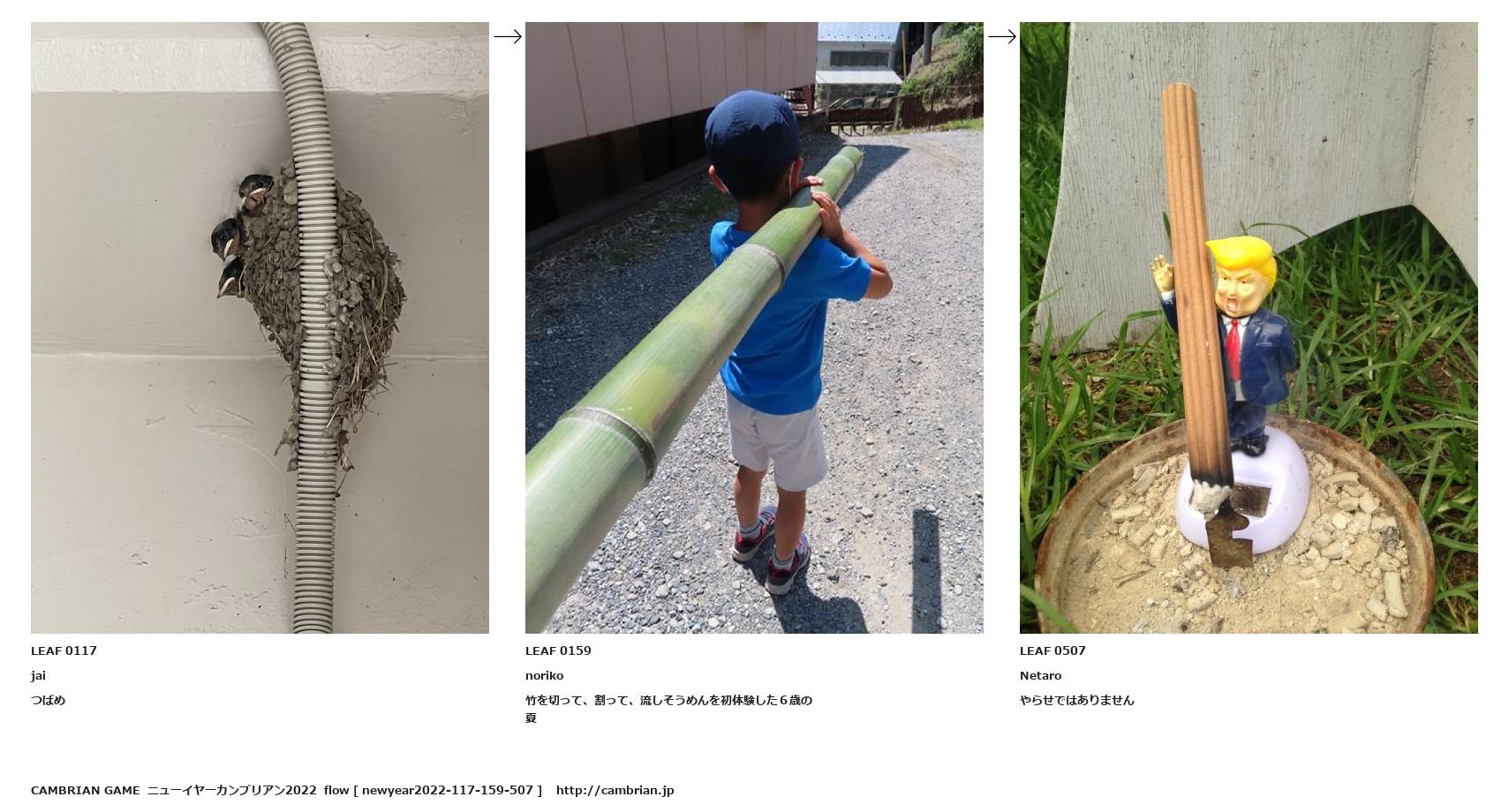
Task: Click the bamboo somen caption text
Action: 668,709
